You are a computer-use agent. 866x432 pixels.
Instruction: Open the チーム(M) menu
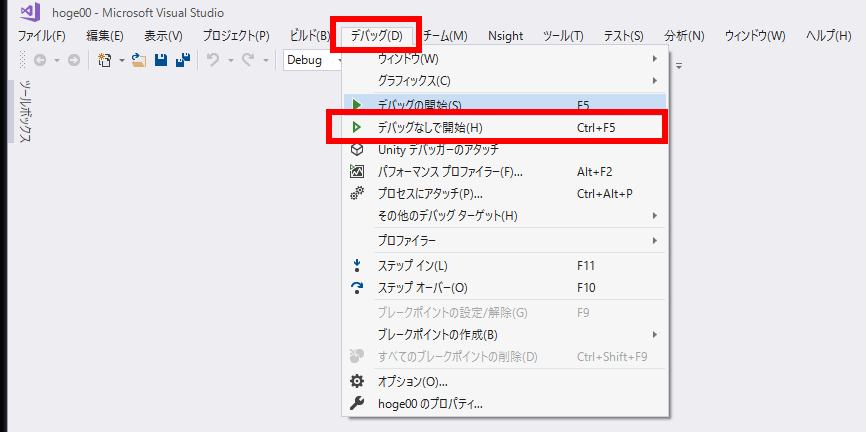pyautogui.click(x=445, y=36)
